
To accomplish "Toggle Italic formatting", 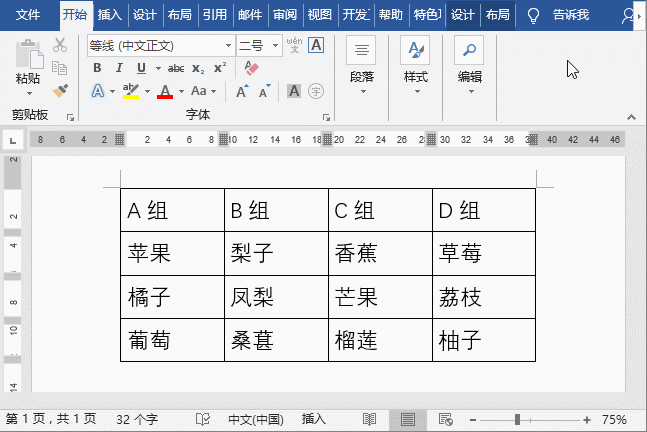I will (x=118, y=68).
